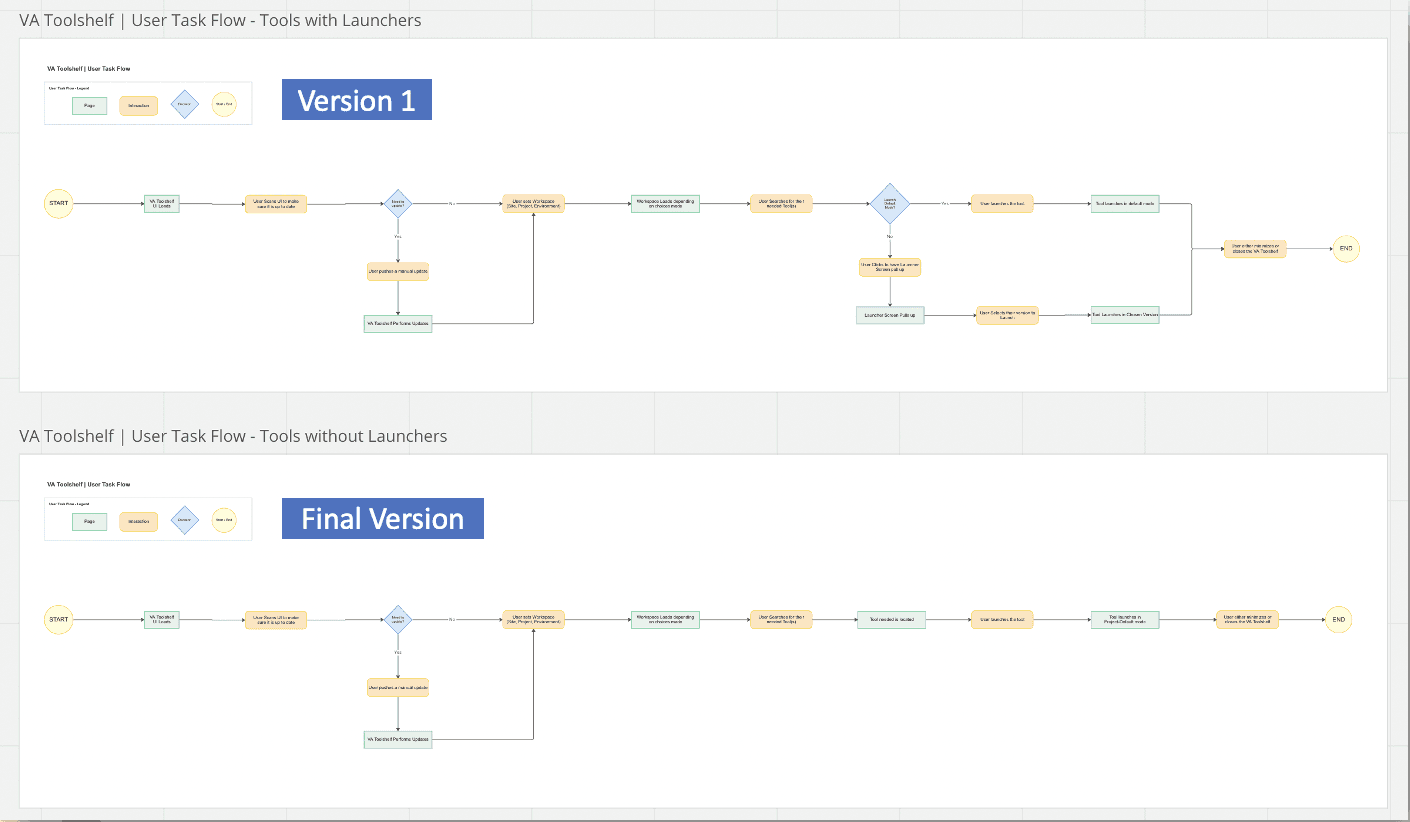
Task: Select 'VA Toolshelf UI Loads' box in Version 1 flow
Action: point(162,204)
